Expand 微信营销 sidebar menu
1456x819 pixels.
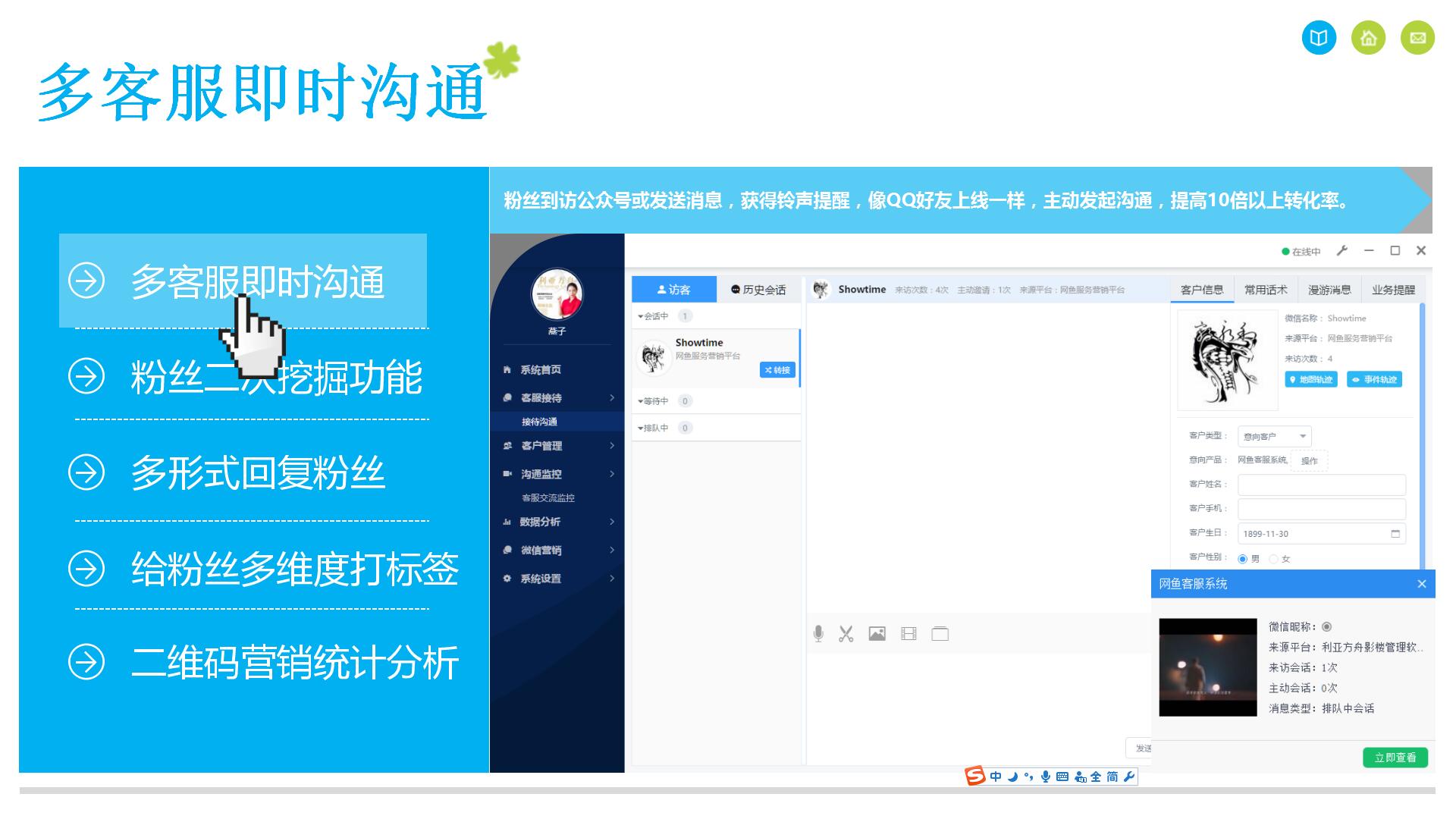coord(557,550)
